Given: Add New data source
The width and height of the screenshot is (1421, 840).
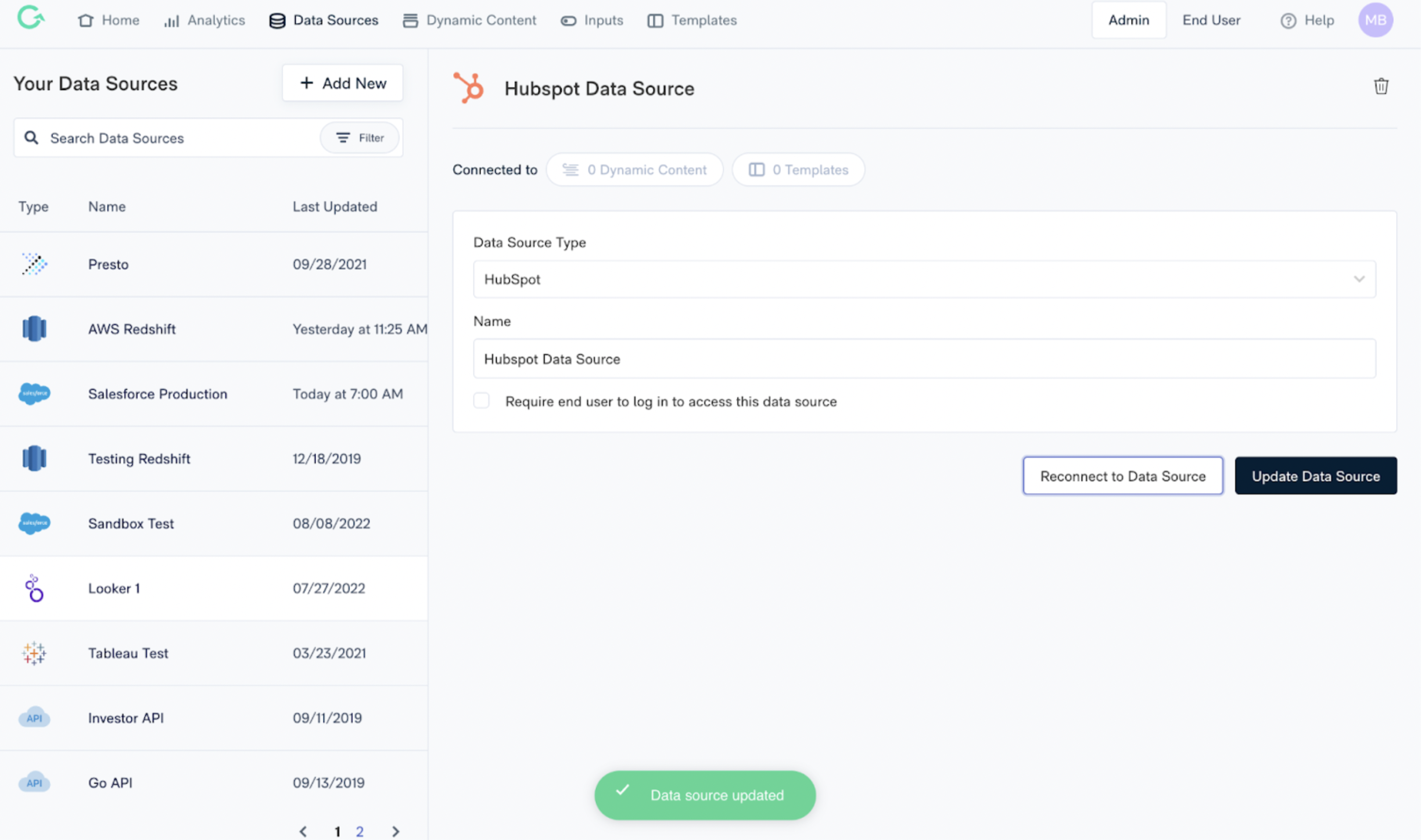Looking at the screenshot, I should point(342,83).
